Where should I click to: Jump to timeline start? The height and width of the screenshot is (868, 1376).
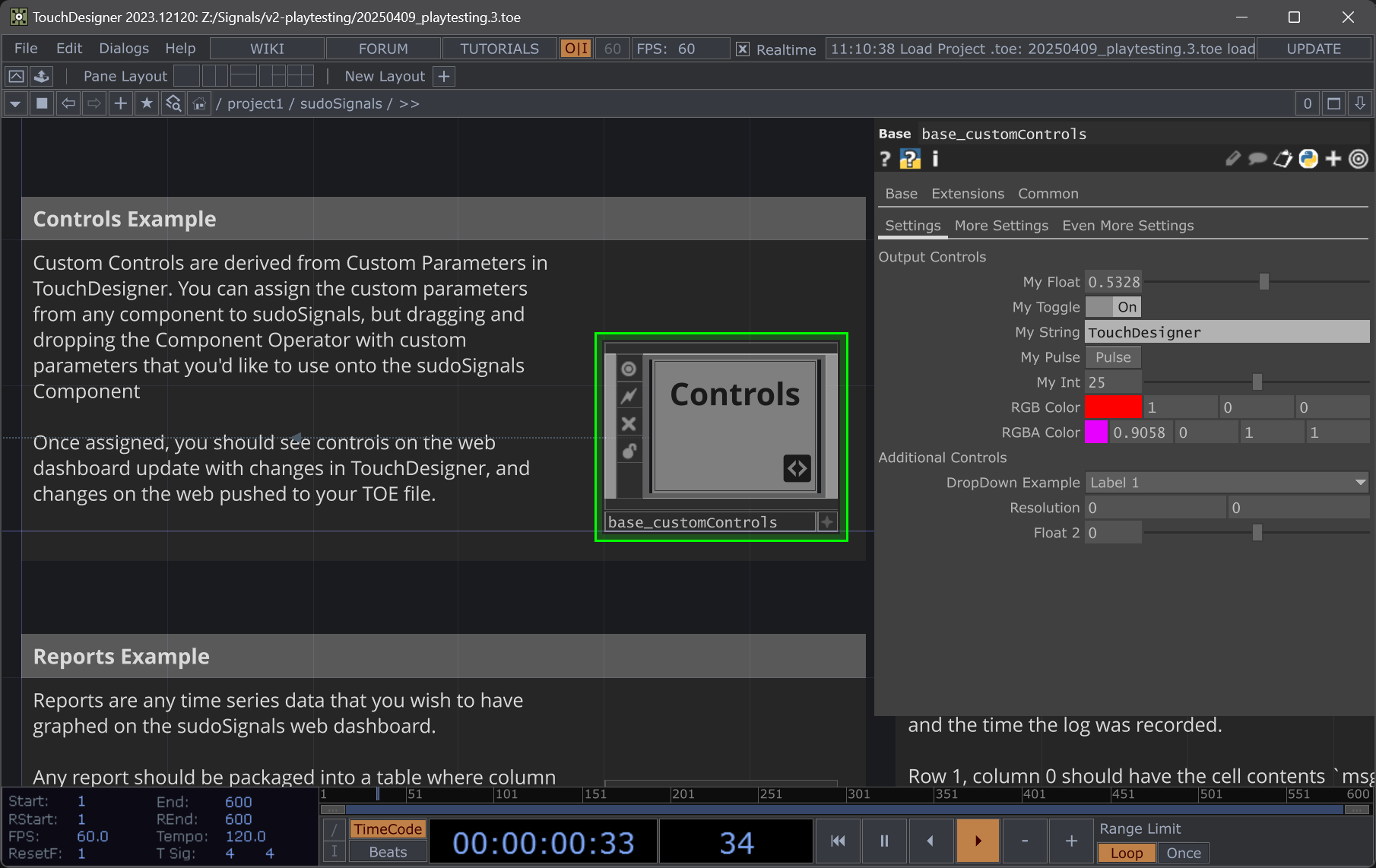(838, 841)
